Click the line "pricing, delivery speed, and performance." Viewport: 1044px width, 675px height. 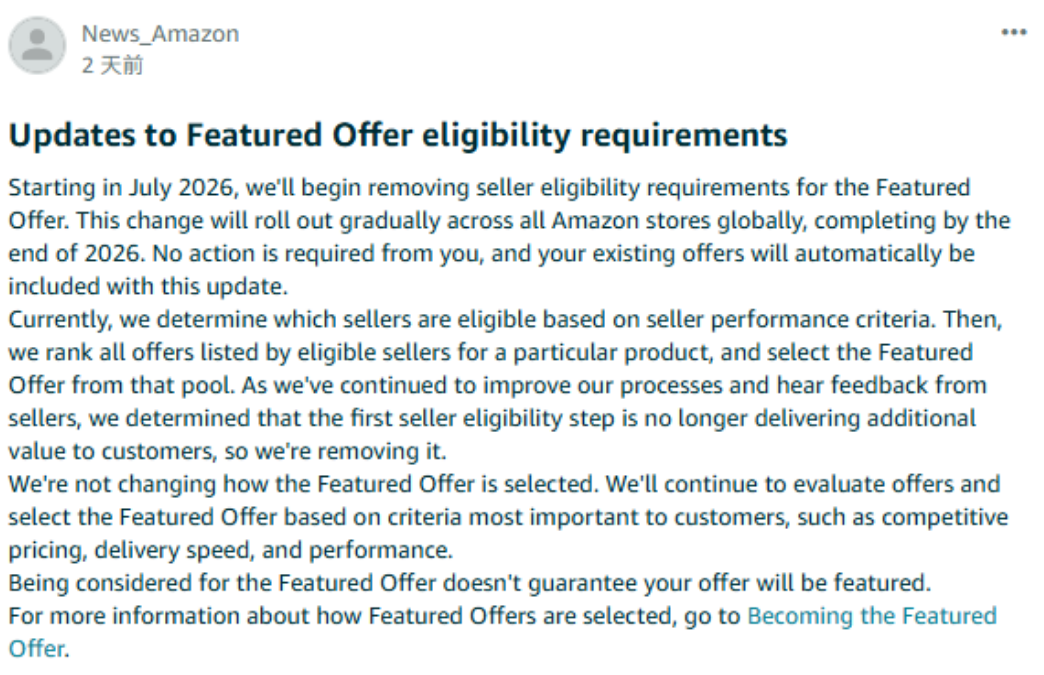click(230, 550)
